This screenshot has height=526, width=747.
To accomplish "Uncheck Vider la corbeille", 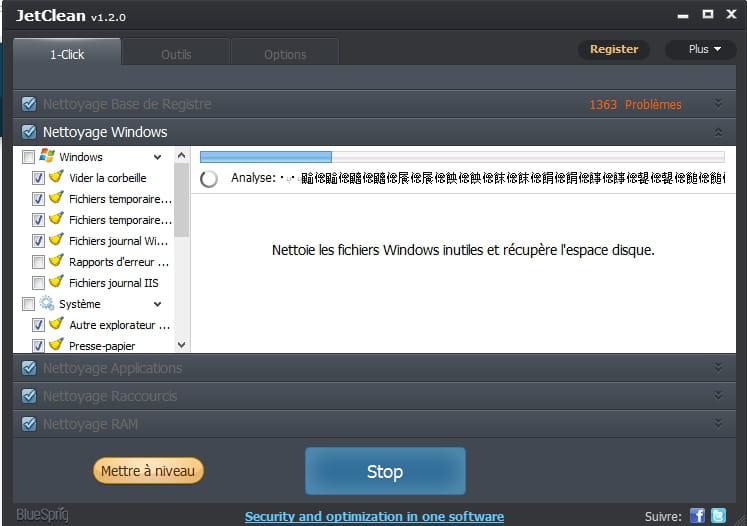I will 38,178.
